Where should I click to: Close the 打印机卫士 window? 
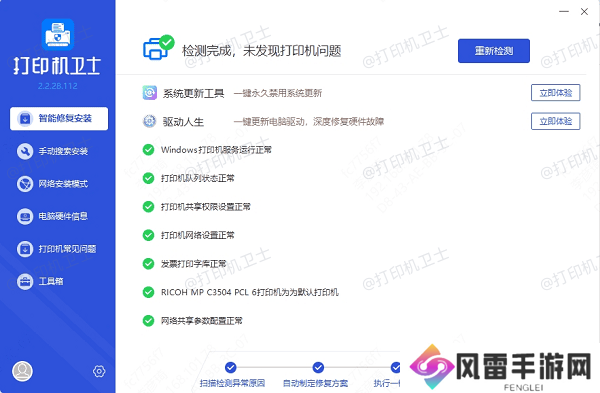(x=584, y=11)
